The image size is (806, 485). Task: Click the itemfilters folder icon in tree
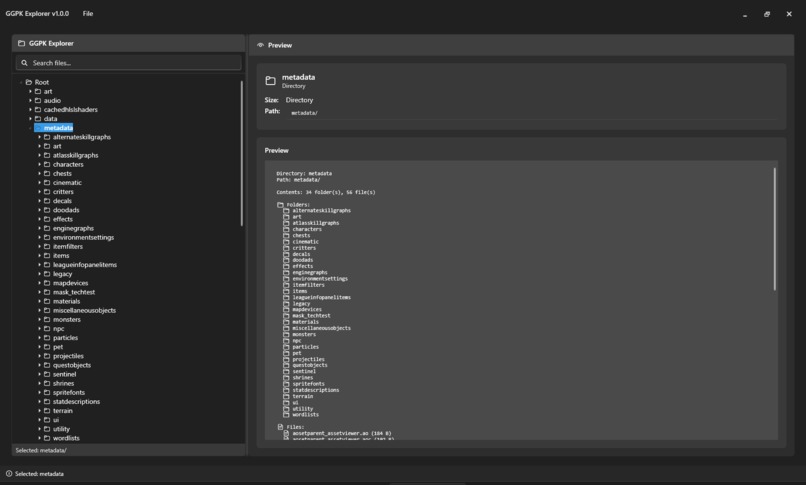(x=47, y=247)
